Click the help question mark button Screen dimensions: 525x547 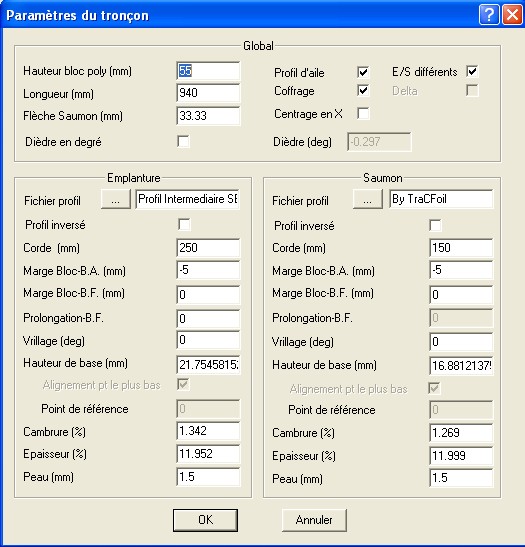tap(489, 15)
